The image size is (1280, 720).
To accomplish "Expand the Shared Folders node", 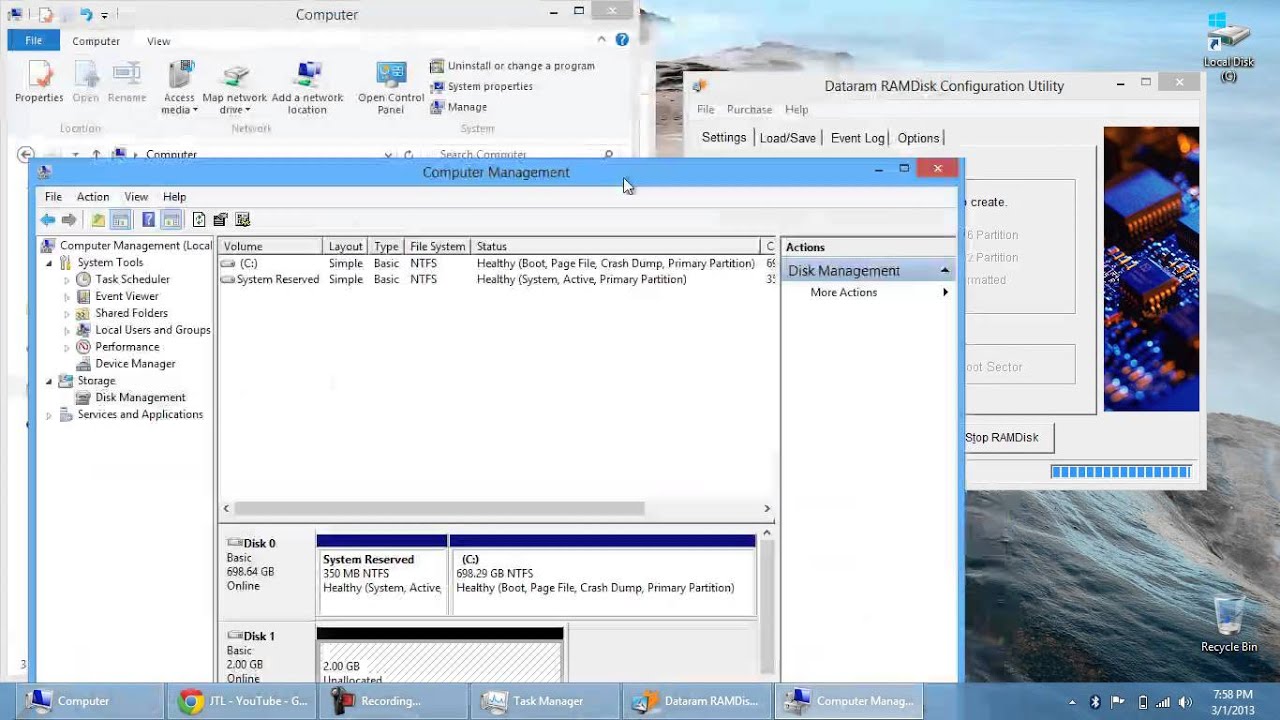I will 67,314.
